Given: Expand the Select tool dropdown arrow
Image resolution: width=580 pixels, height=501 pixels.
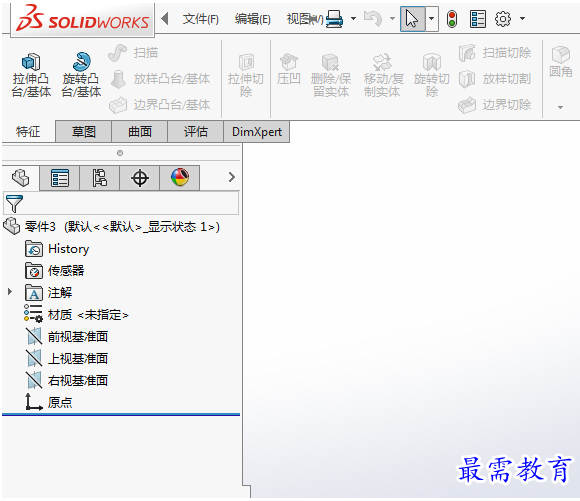Looking at the screenshot, I should 432,19.
